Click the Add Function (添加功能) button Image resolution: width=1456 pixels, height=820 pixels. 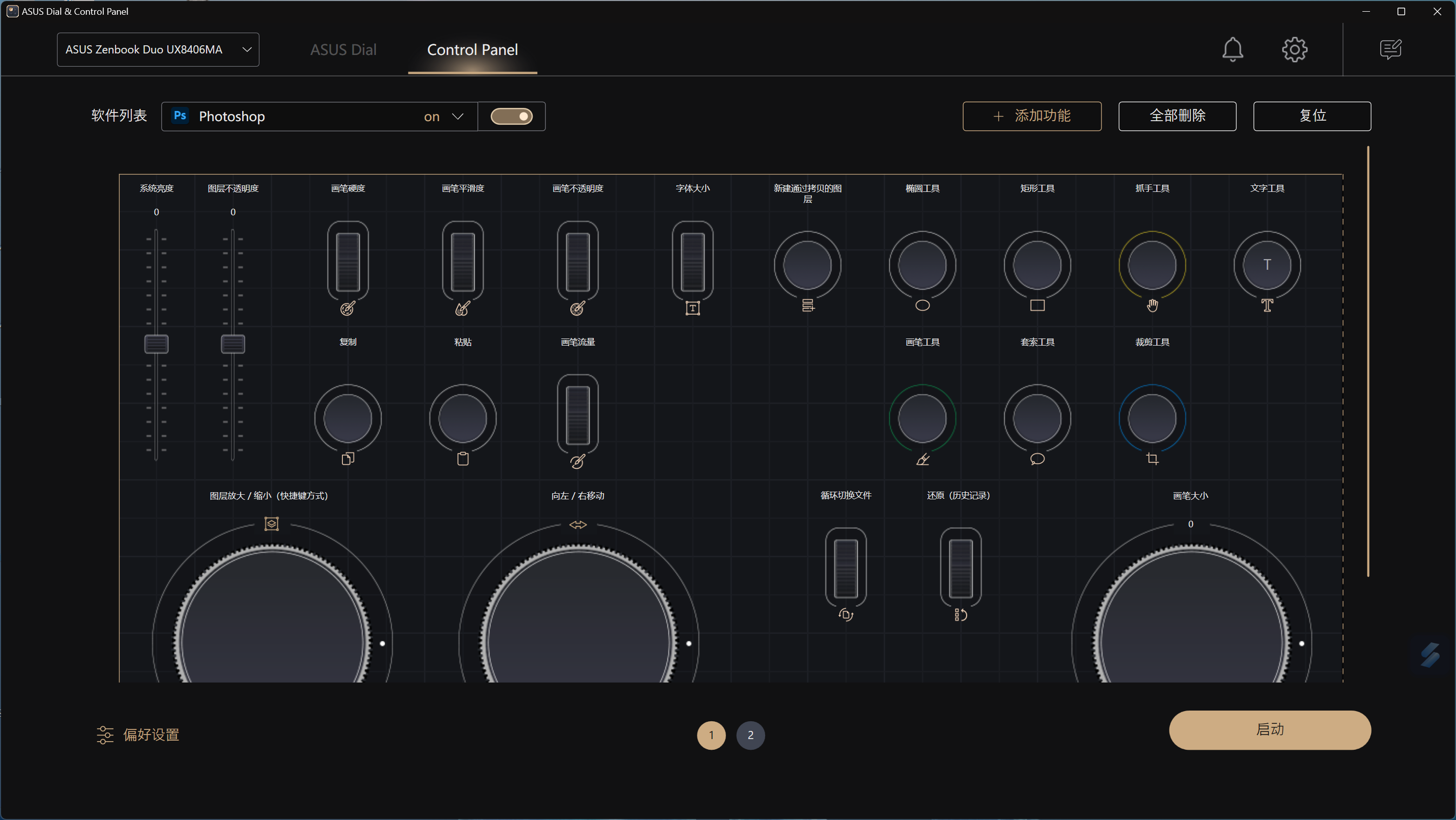[x=1032, y=116]
